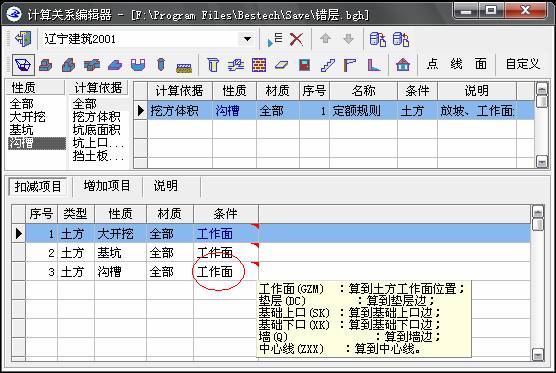Open the 辽宁建筑2001 rule dropdown
The height and width of the screenshot is (373, 556).
coord(247,39)
